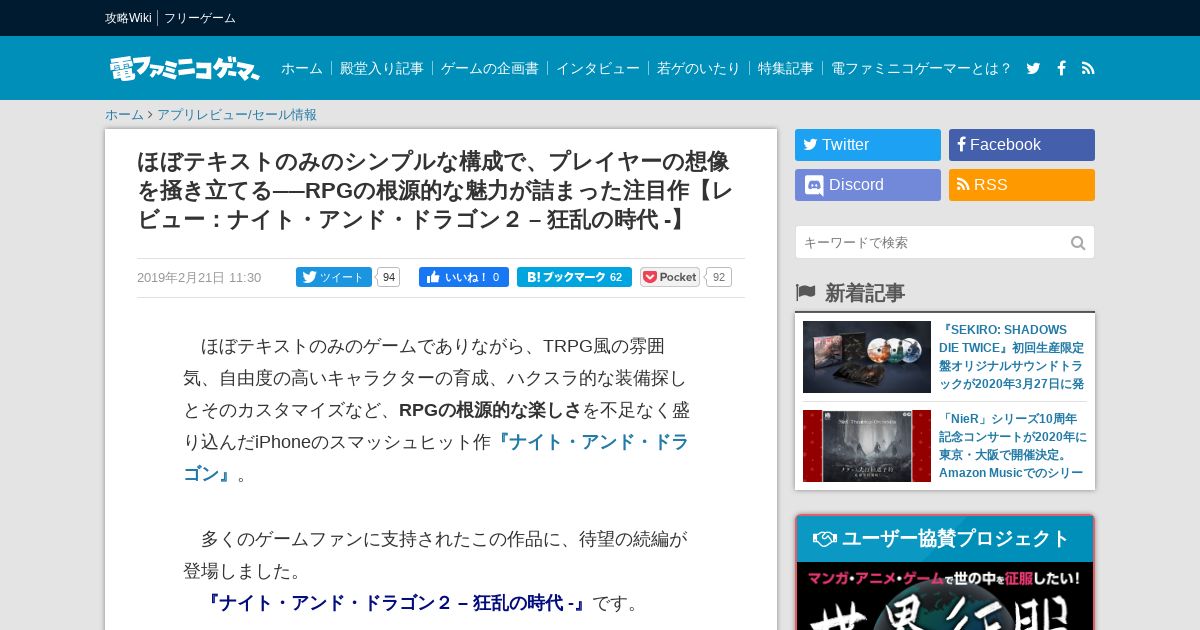Open the SEKIRO soundtrack article thumbnail
The width and height of the screenshot is (1200, 630).
tap(867, 357)
